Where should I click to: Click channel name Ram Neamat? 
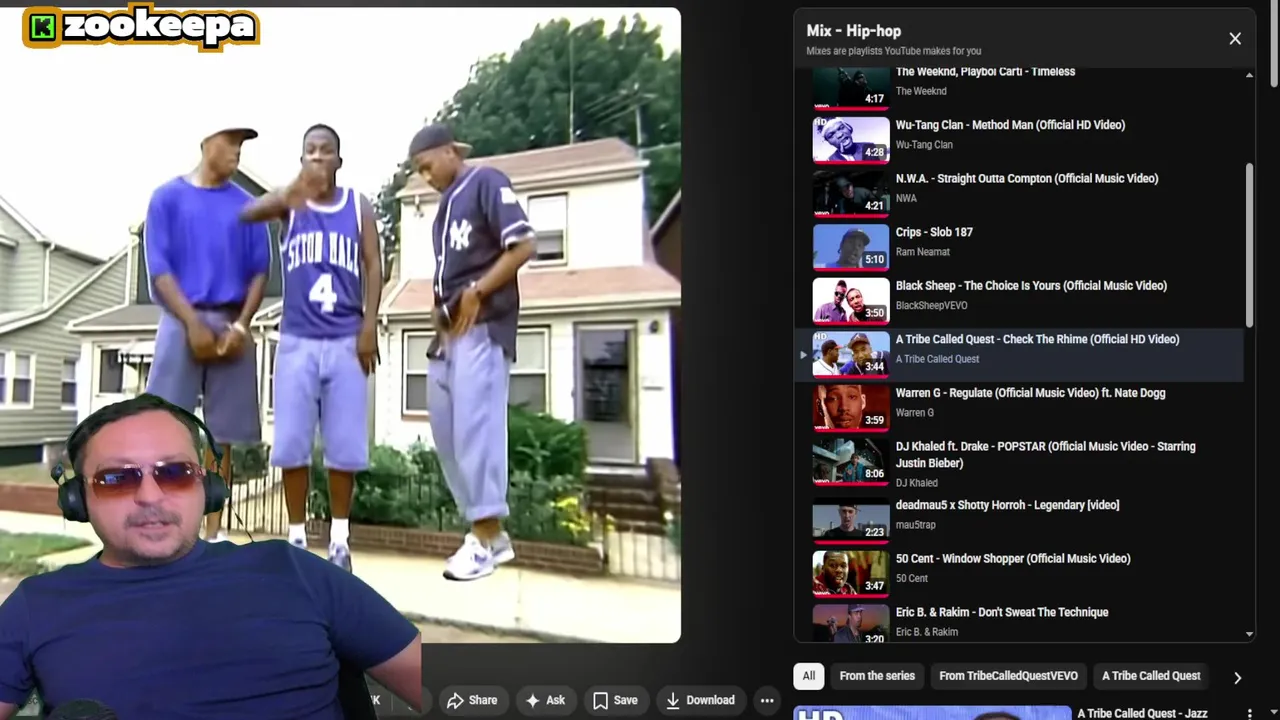[922, 252]
